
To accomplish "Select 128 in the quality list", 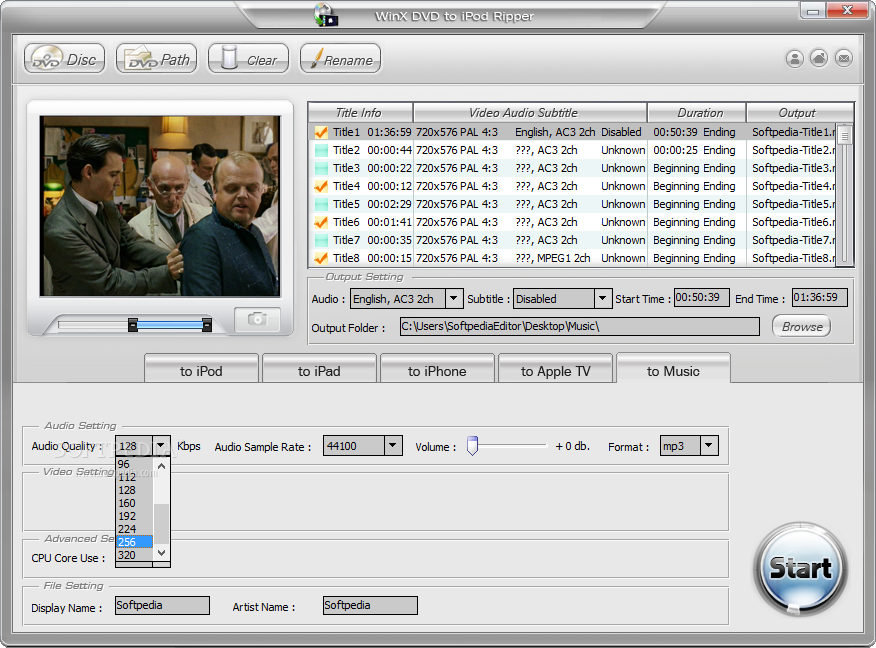I will coord(134,490).
